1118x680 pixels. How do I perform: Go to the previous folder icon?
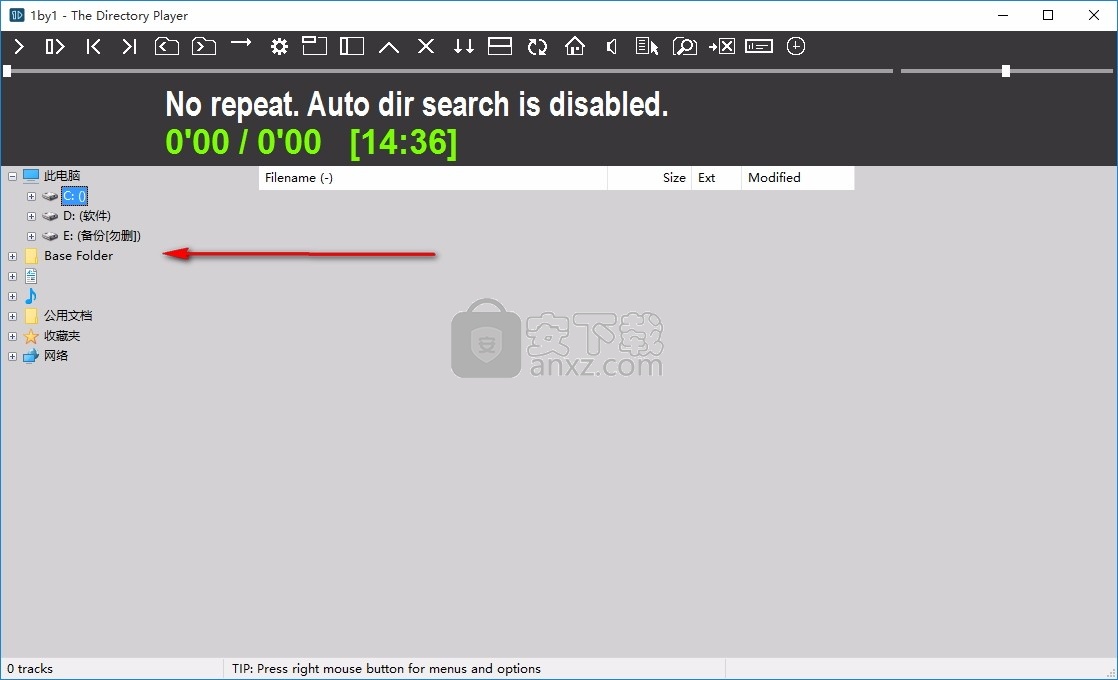pos(166,46)
